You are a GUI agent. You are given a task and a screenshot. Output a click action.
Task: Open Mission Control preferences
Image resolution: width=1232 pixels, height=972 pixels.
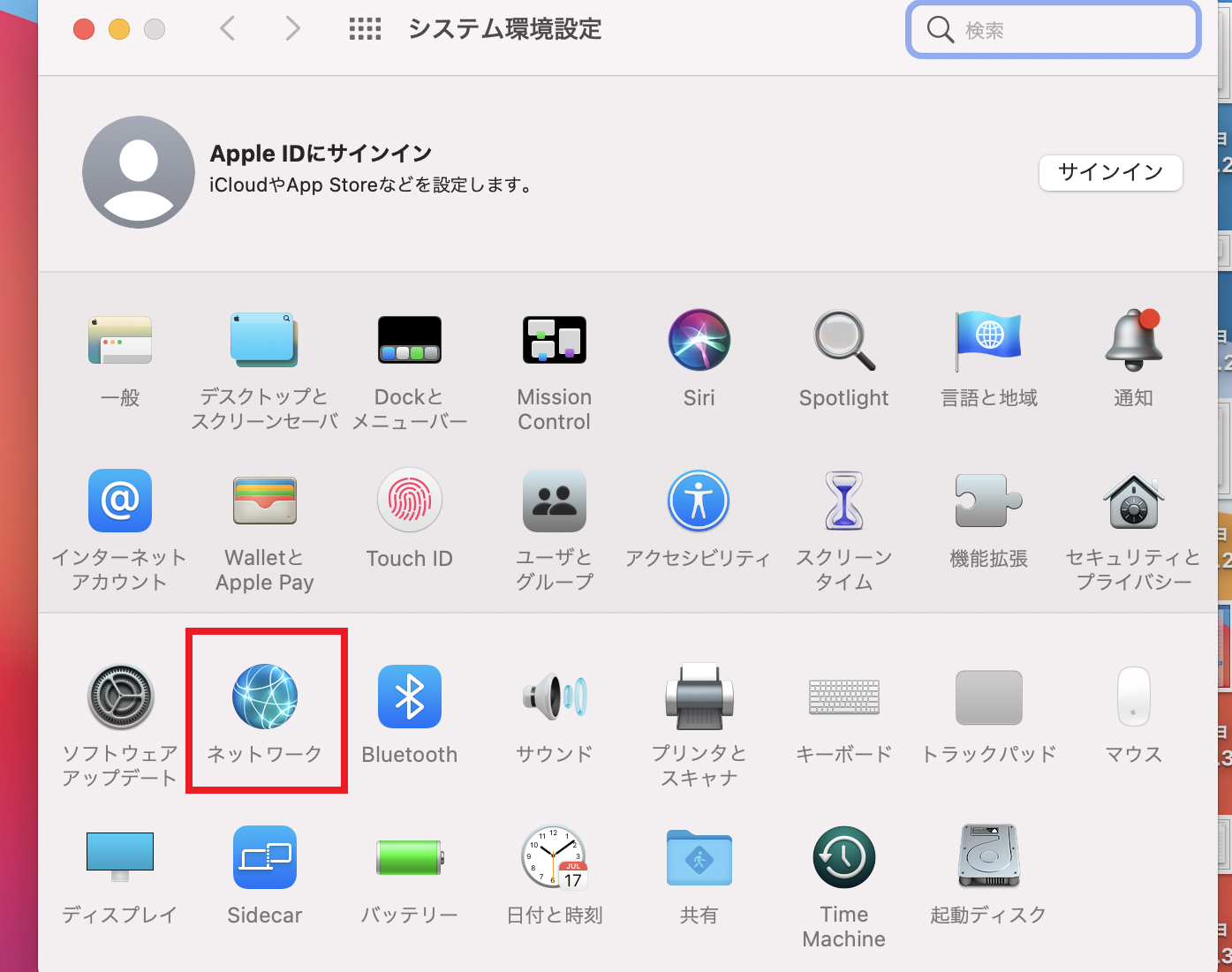[x=555, y=341]
